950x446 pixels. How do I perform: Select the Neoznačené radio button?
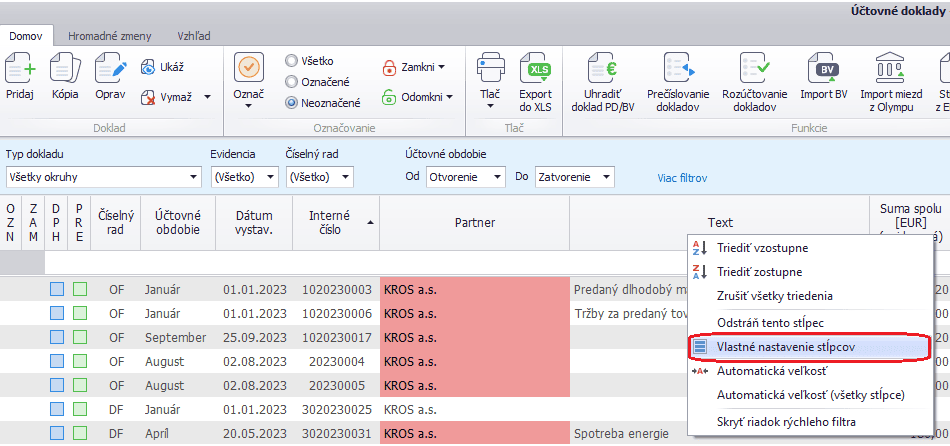click(292, 101)
